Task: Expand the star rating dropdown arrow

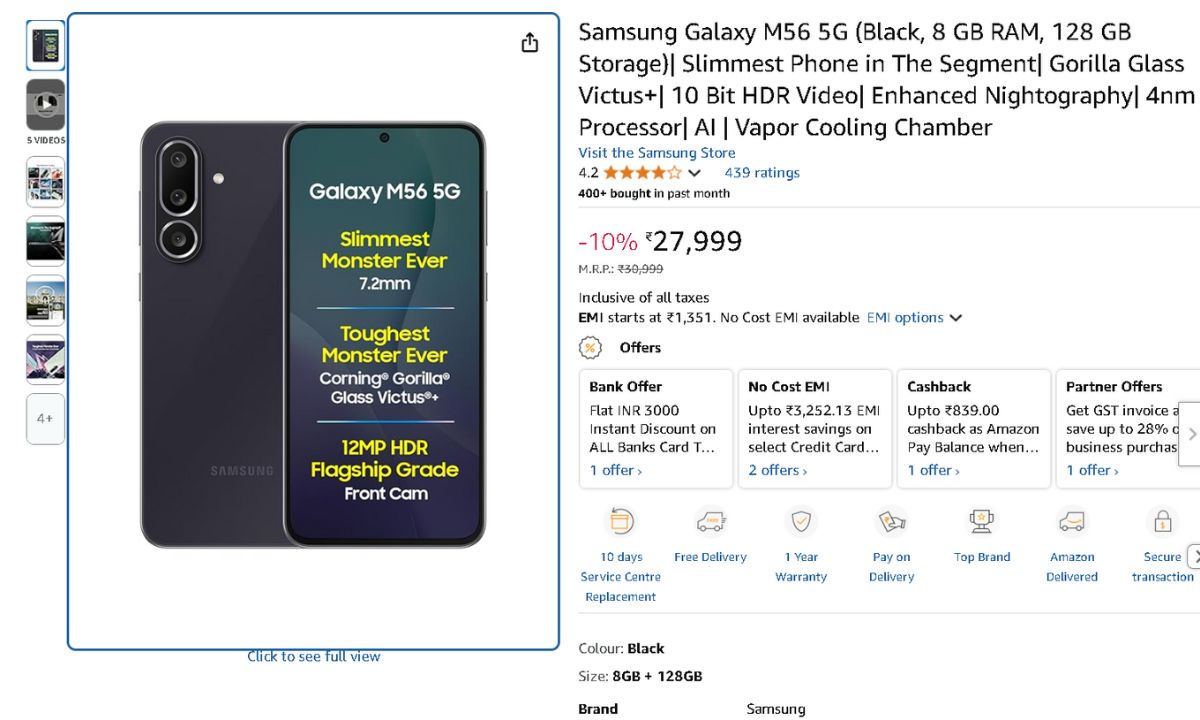Action: tap(695, 173)
